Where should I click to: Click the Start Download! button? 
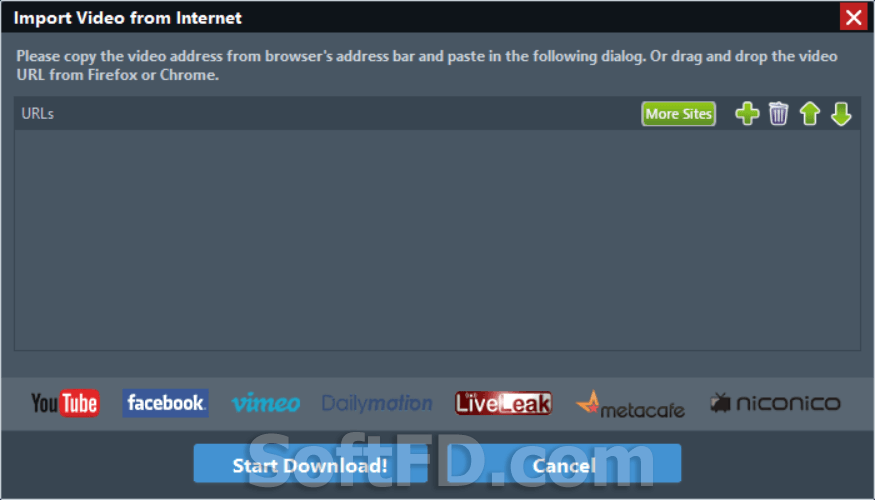click(310, 464)
